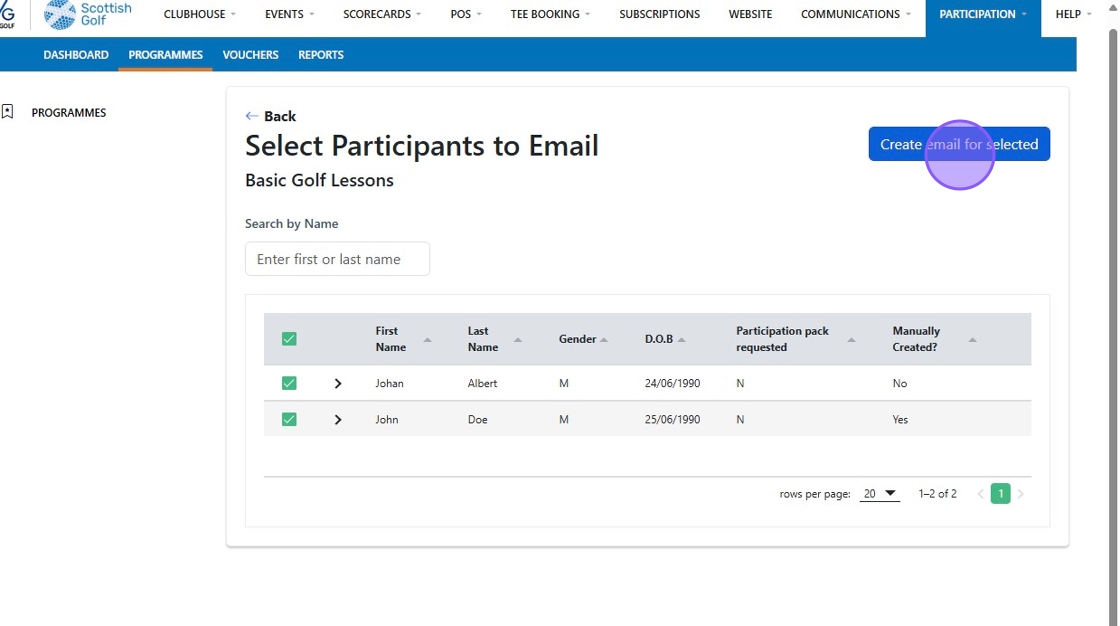This screenshot has width=1120, height=626.
Task: Expand Johan Albert's row details
Action: coord(338,383)
